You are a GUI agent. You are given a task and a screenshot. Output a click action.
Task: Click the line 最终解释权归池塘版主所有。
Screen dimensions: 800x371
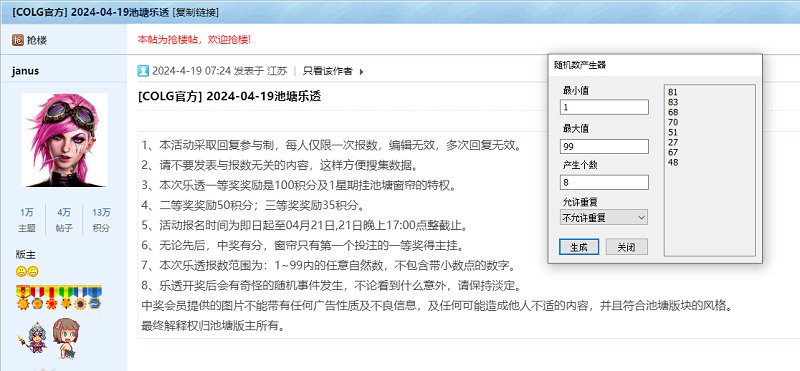[213, 326]
